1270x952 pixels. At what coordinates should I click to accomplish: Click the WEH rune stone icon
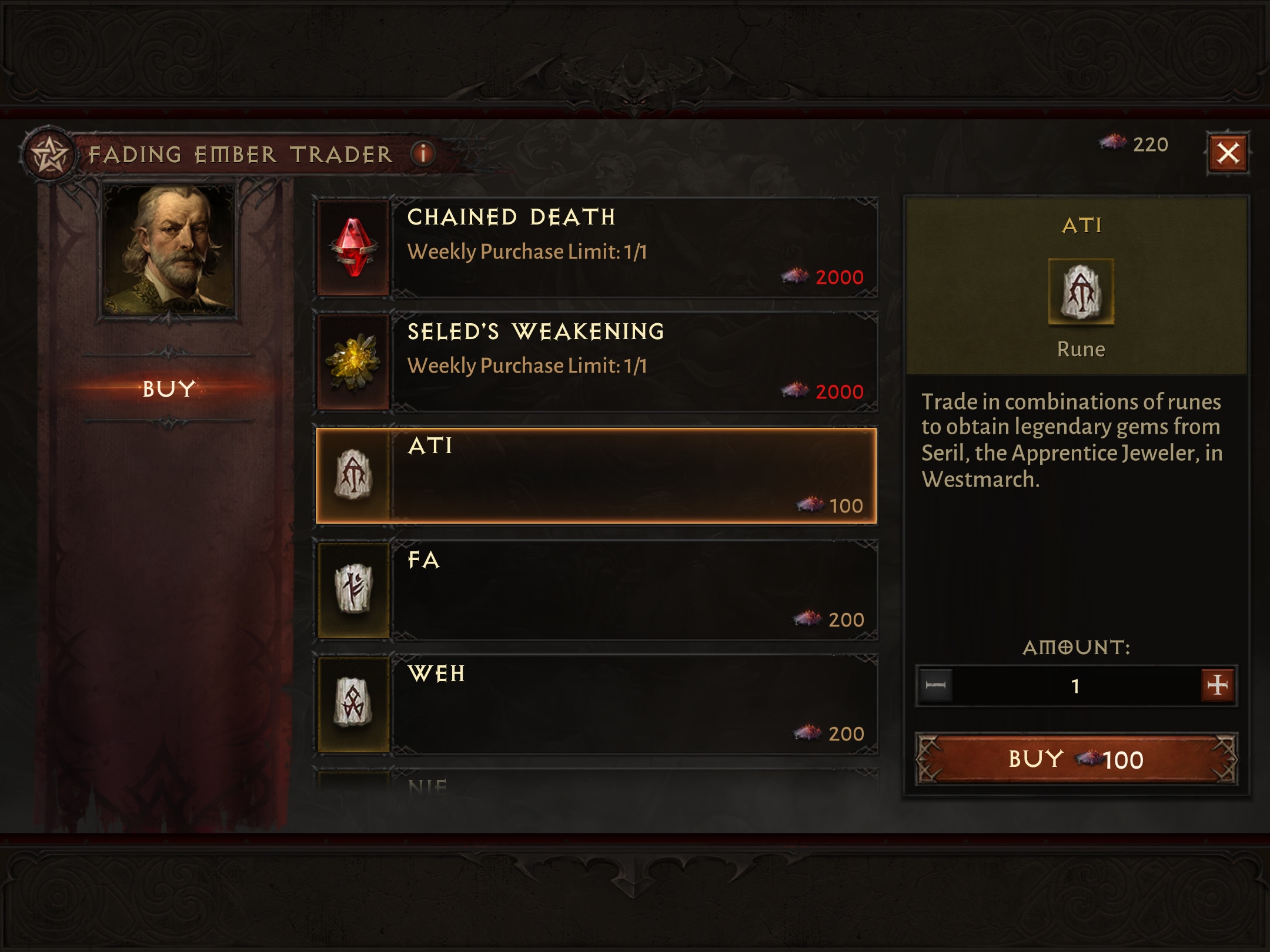[x=353, y=704]
